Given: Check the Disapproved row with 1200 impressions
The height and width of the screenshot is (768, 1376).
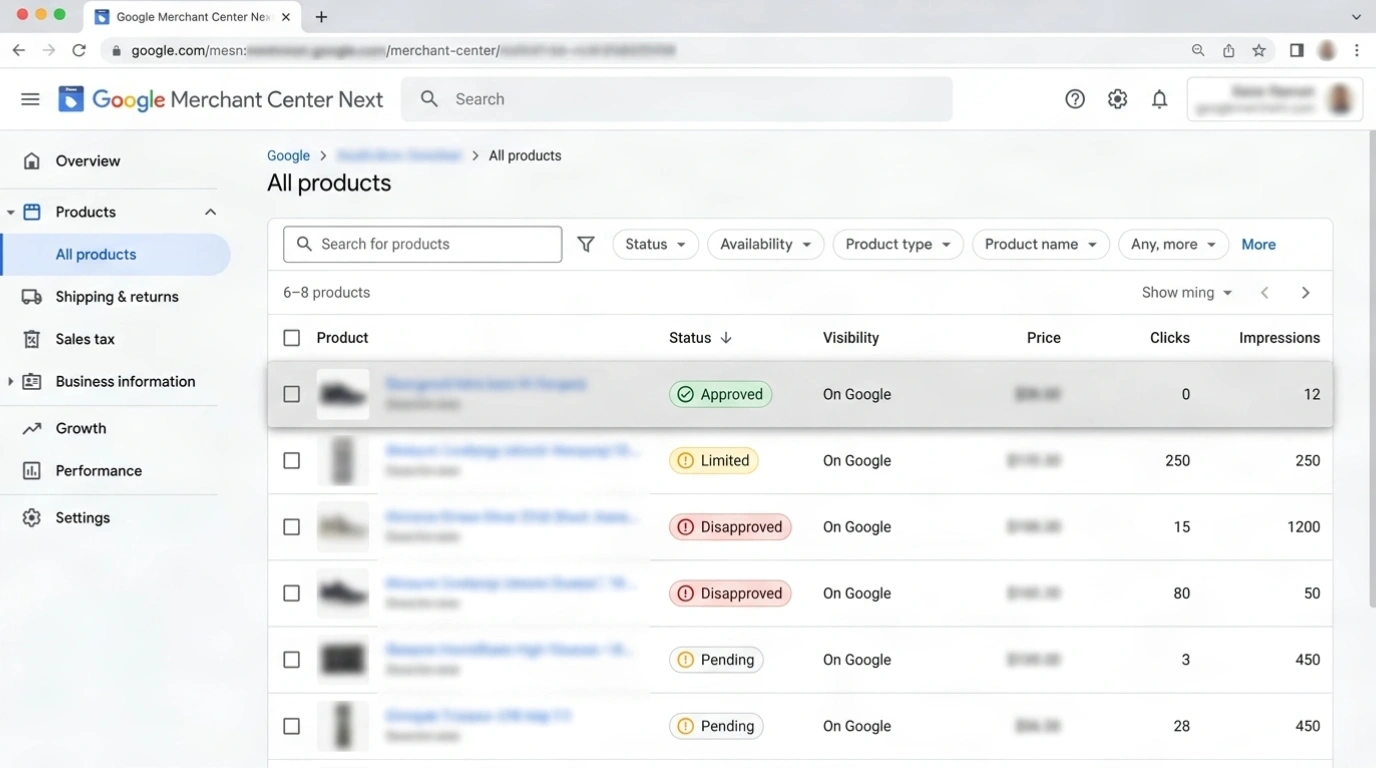Looking at the screenshot, I should (291, 527).
